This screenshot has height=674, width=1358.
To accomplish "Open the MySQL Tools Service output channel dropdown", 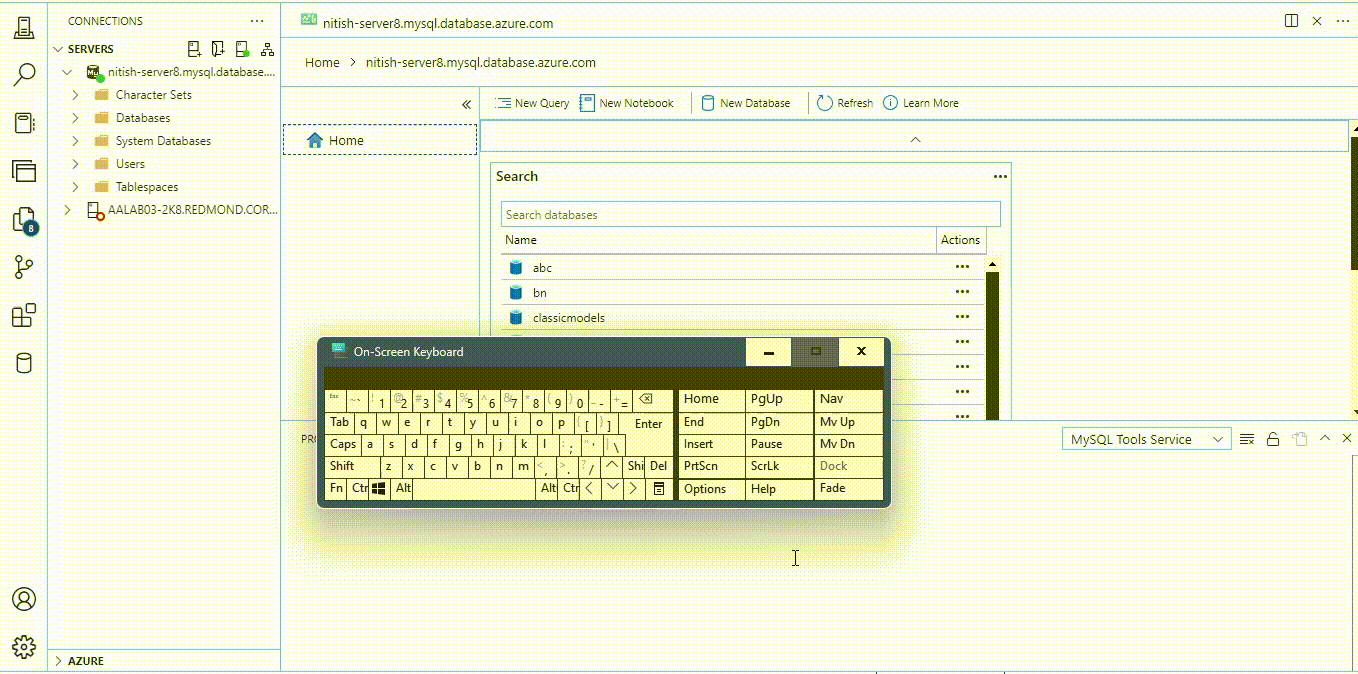I will click(1145, 438).
